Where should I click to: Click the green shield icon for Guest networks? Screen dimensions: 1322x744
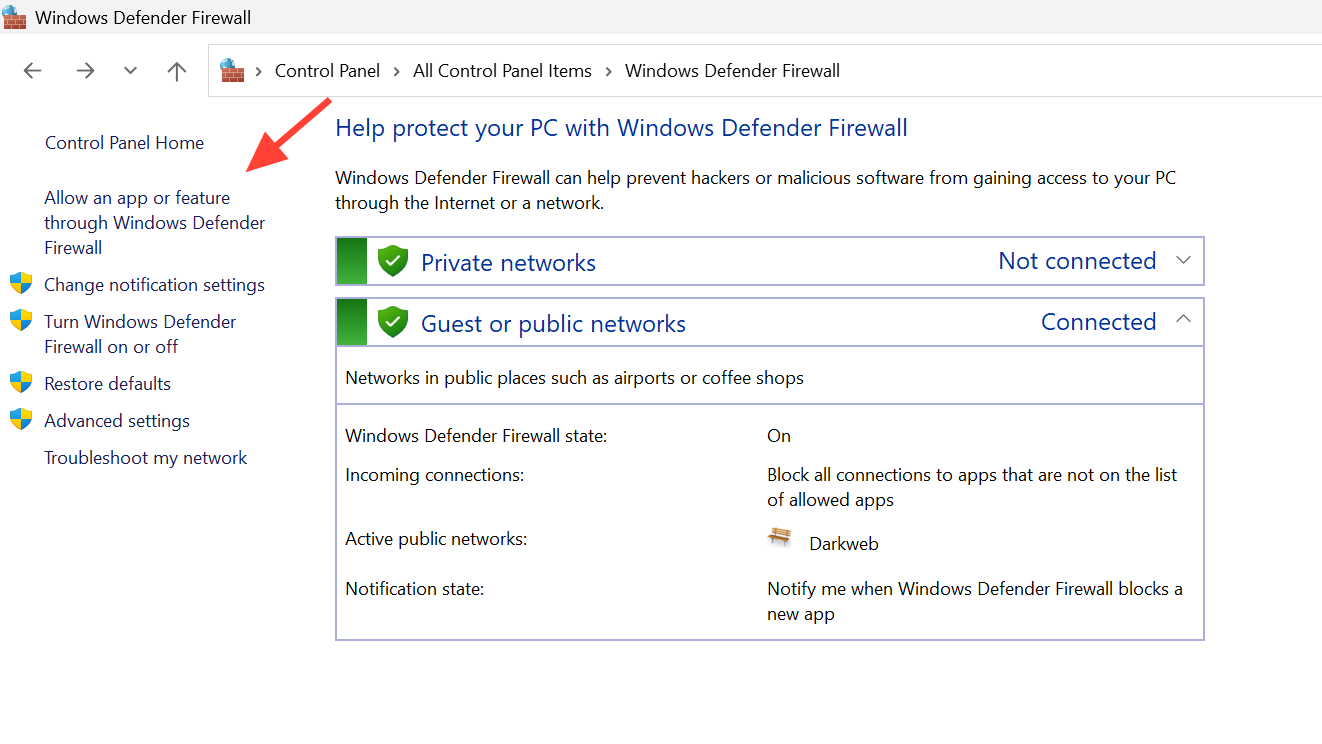click(x=393, y=322)
